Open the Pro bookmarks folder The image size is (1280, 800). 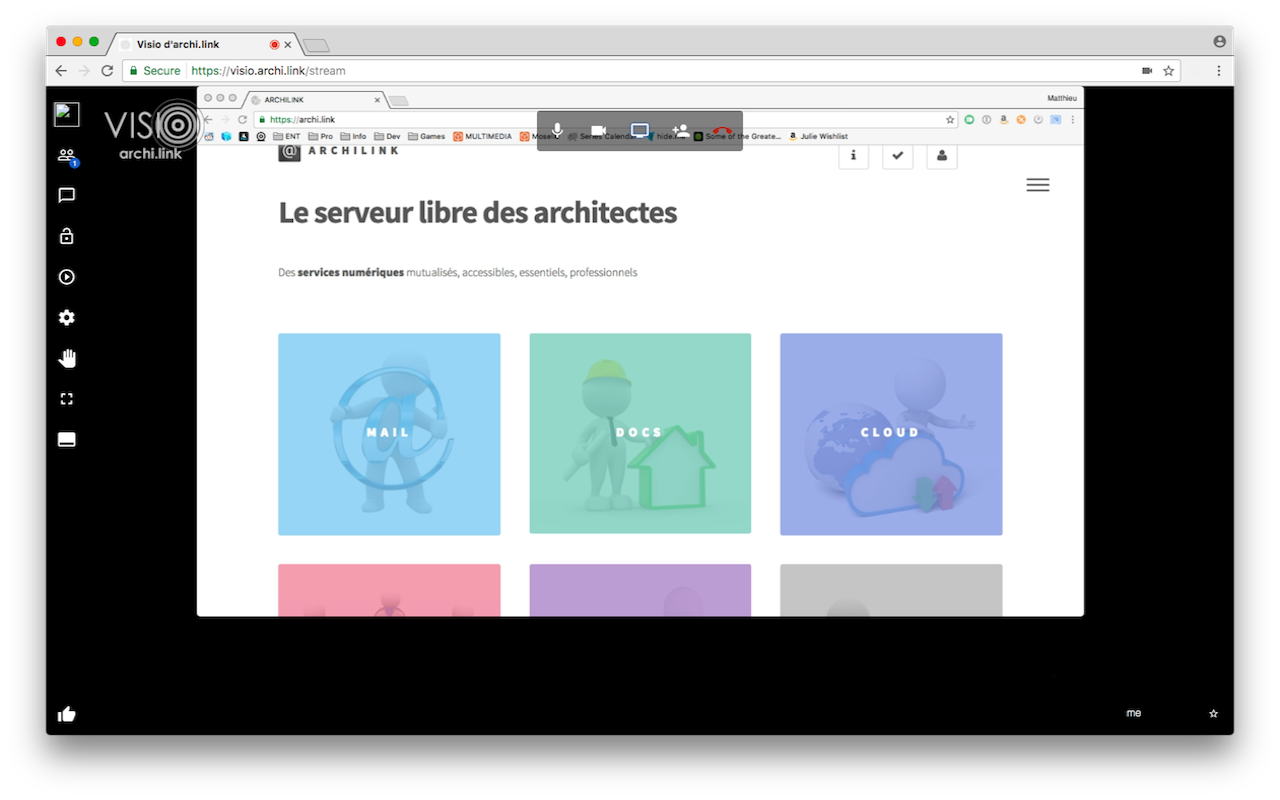[320, 136]
